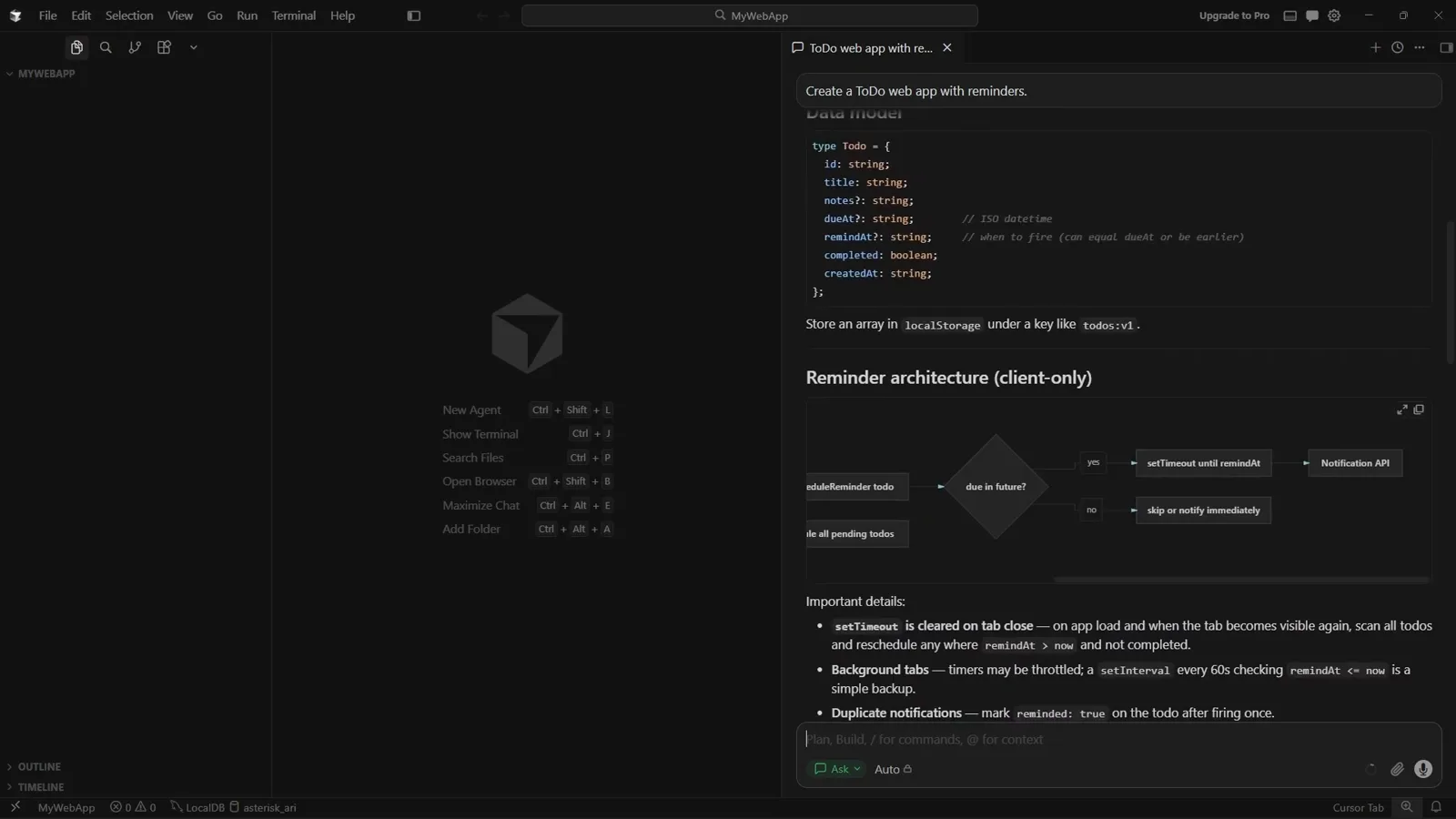
Task: Click Search Files shortcut entry
Action: tap(527, 458)
